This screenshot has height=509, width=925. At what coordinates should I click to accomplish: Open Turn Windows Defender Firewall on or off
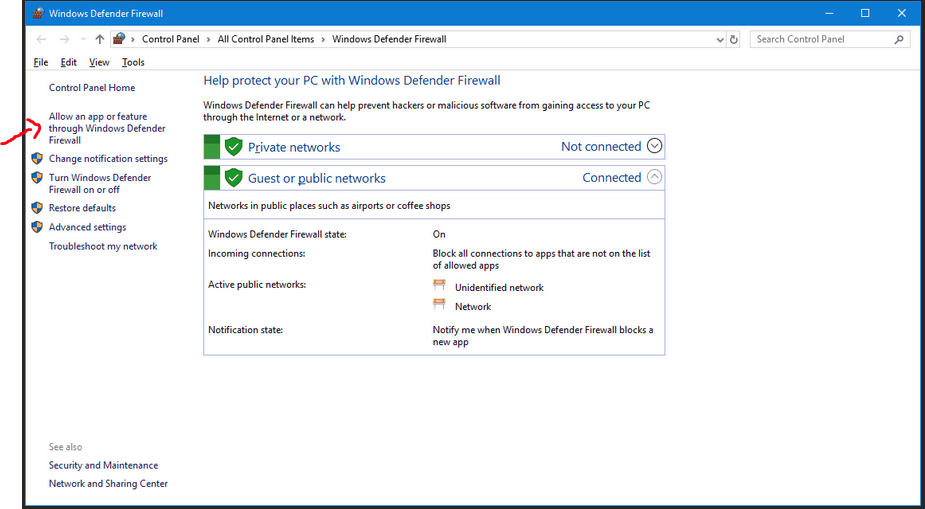coord(100,183)
